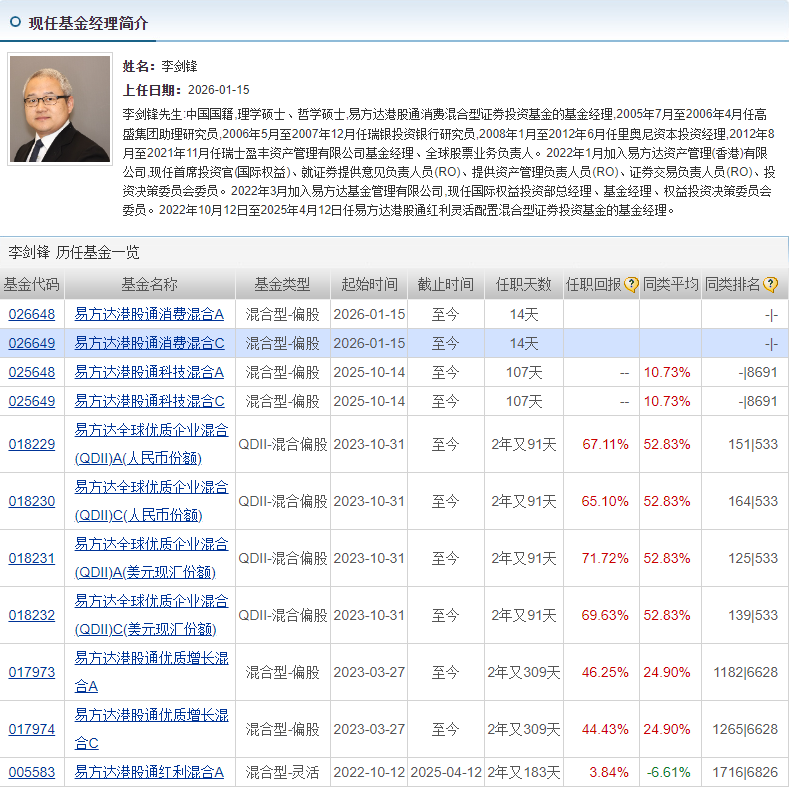Click 2年又183天 tenure cell
Image resolution: width=792 pixels, height=800 pixels.
click(524, 772)
